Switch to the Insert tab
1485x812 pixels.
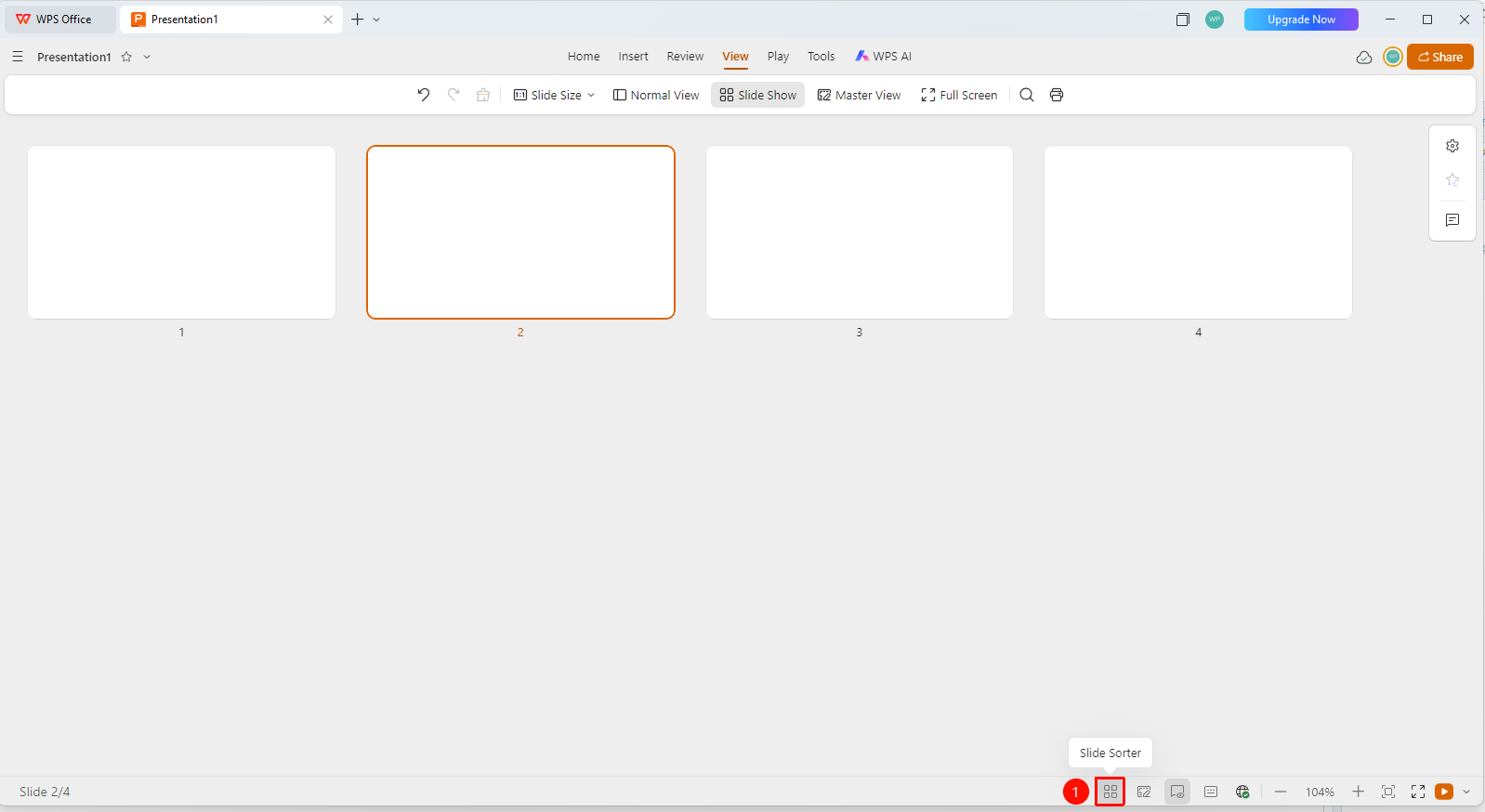[633, 57]
